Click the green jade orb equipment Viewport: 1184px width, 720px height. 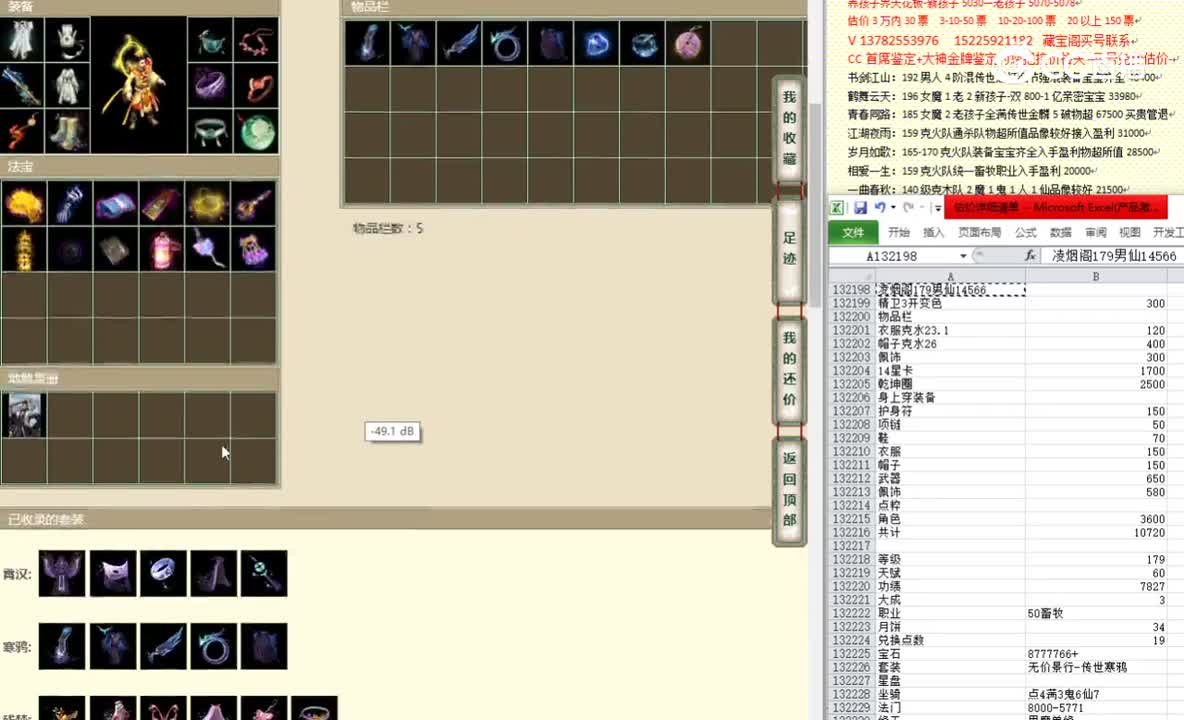tap(255, 131)
